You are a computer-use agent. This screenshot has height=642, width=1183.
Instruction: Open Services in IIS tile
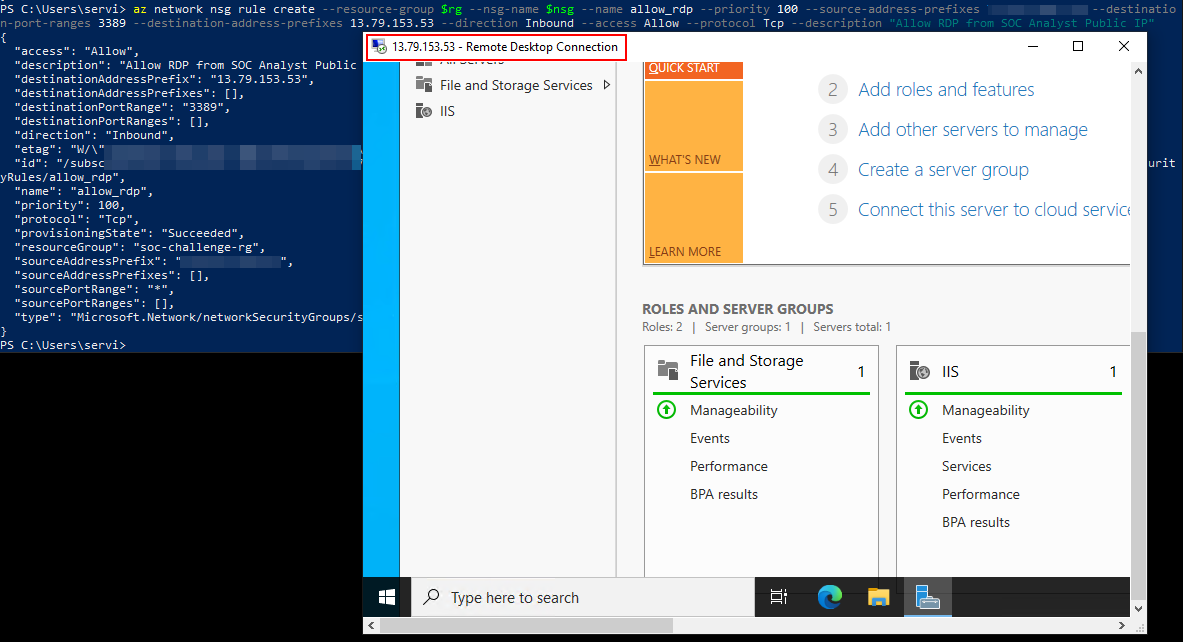966,466
